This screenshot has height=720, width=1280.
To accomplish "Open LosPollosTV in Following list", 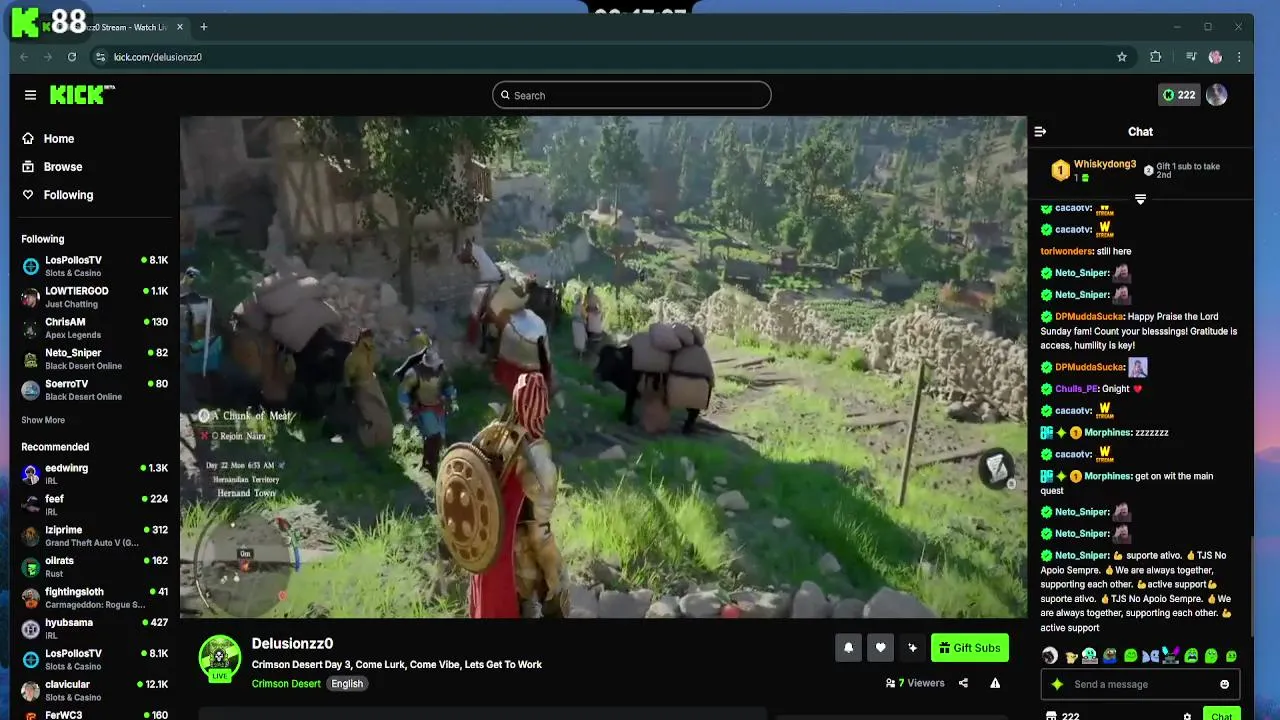I will point(95,265).
